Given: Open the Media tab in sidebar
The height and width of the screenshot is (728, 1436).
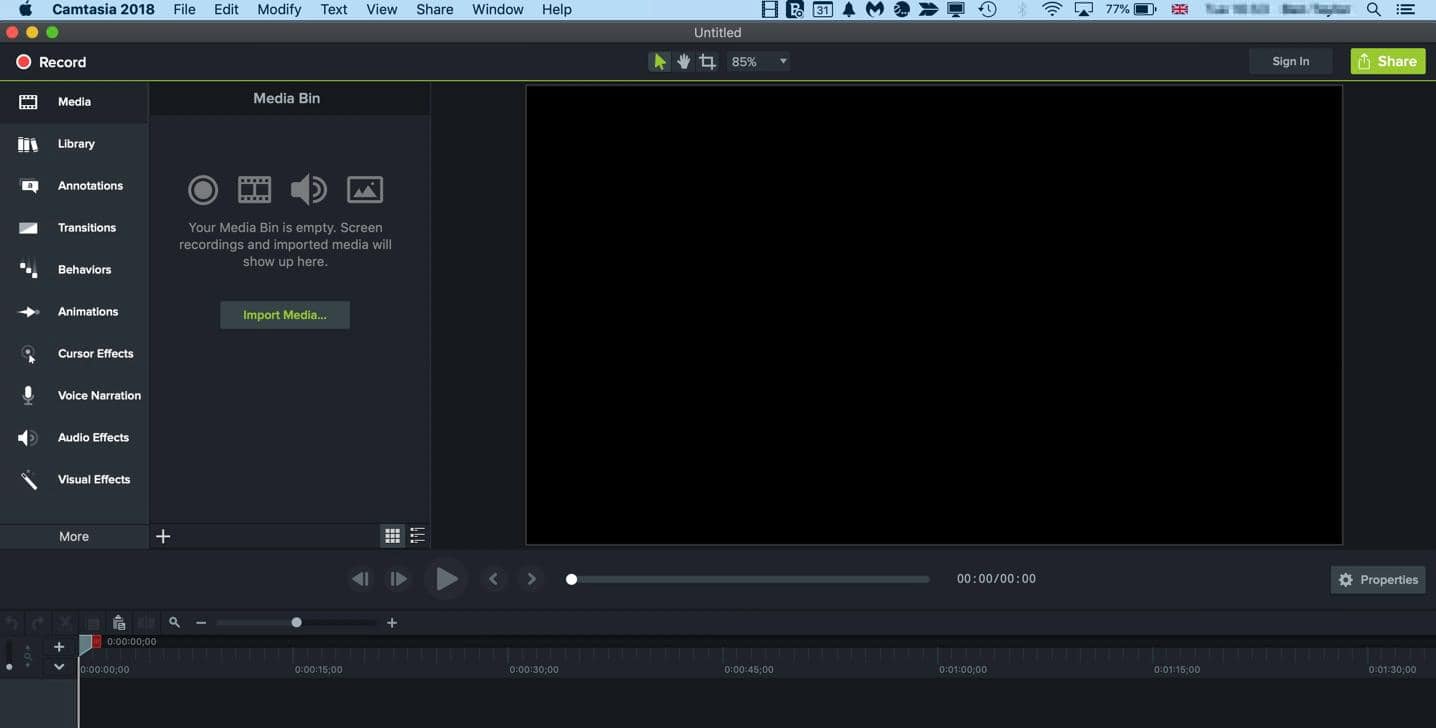Looking at the screenshot, I should coord(74,102).
